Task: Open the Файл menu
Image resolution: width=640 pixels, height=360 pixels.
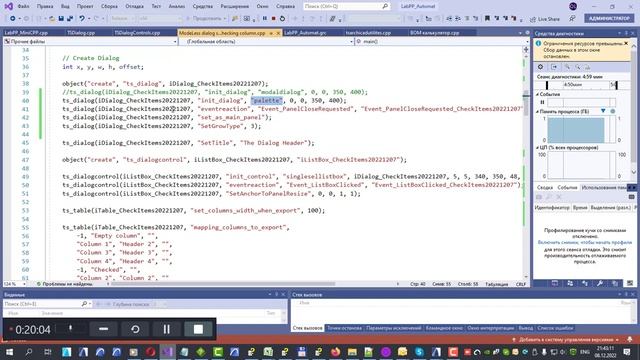Action: click(x=23, y=6)
